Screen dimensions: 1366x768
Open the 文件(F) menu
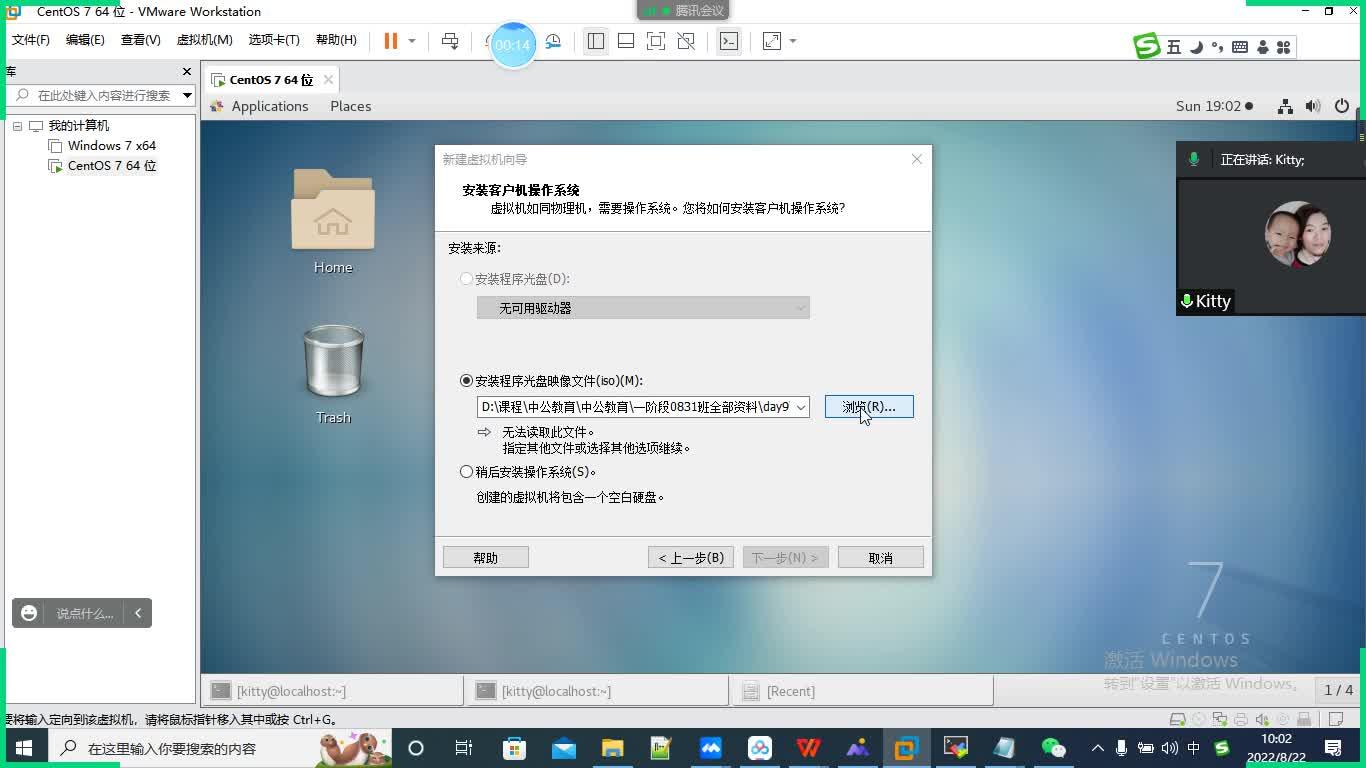pyautogui.click(x=30, y=40)
